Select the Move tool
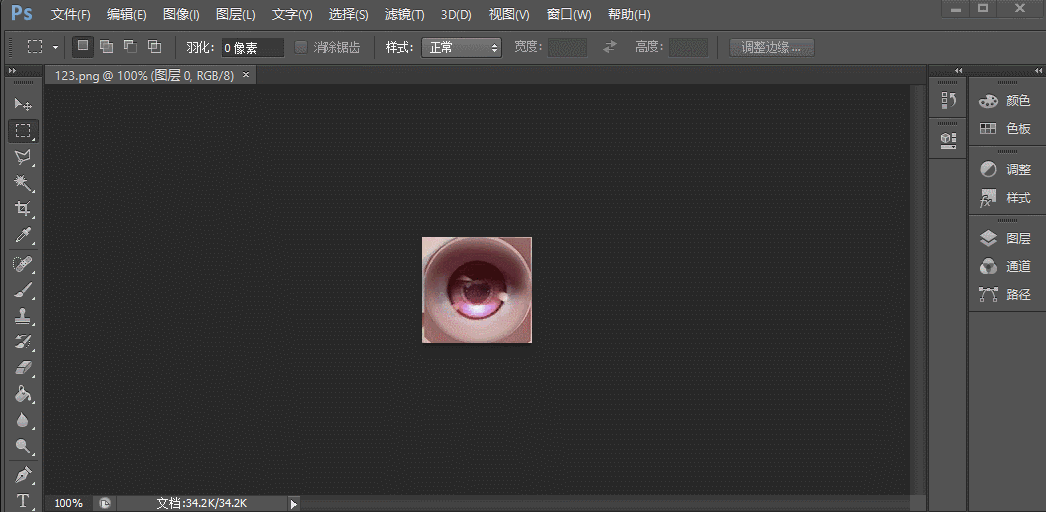 coord(23,105)
